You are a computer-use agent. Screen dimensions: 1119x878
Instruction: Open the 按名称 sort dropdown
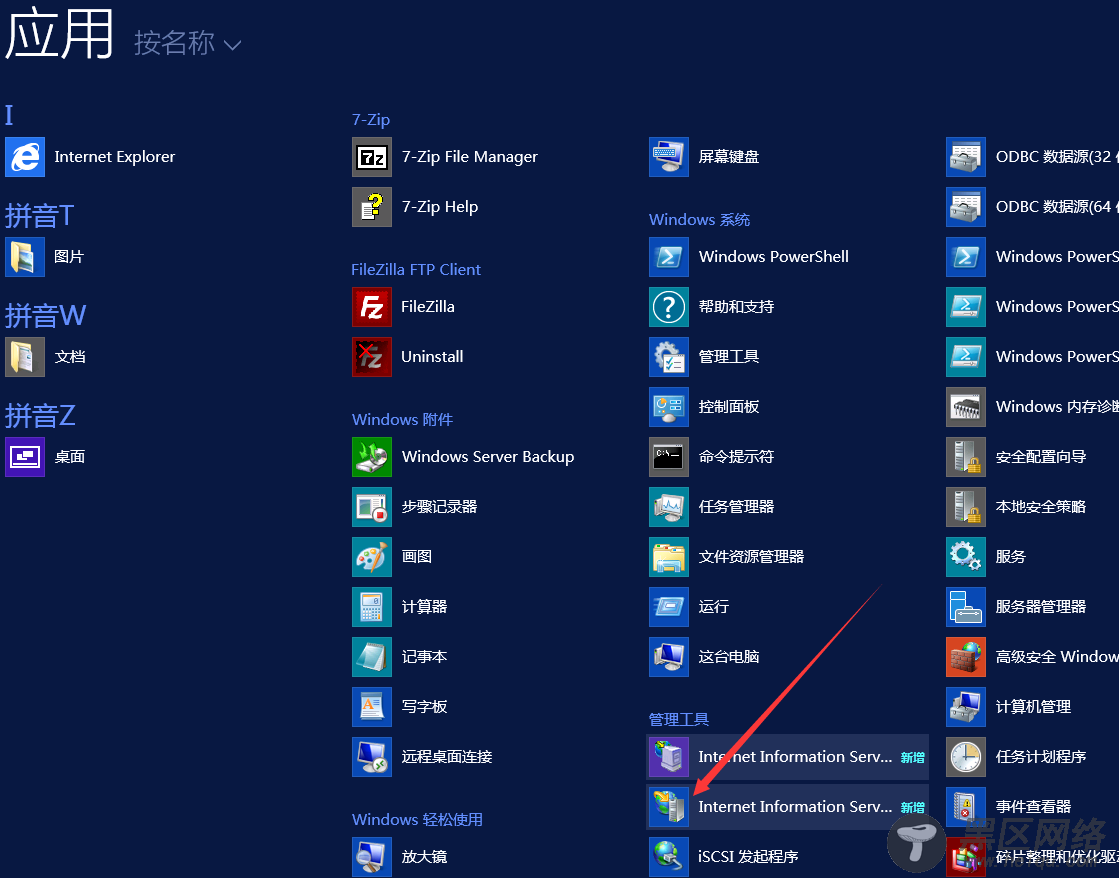[188, 44]
